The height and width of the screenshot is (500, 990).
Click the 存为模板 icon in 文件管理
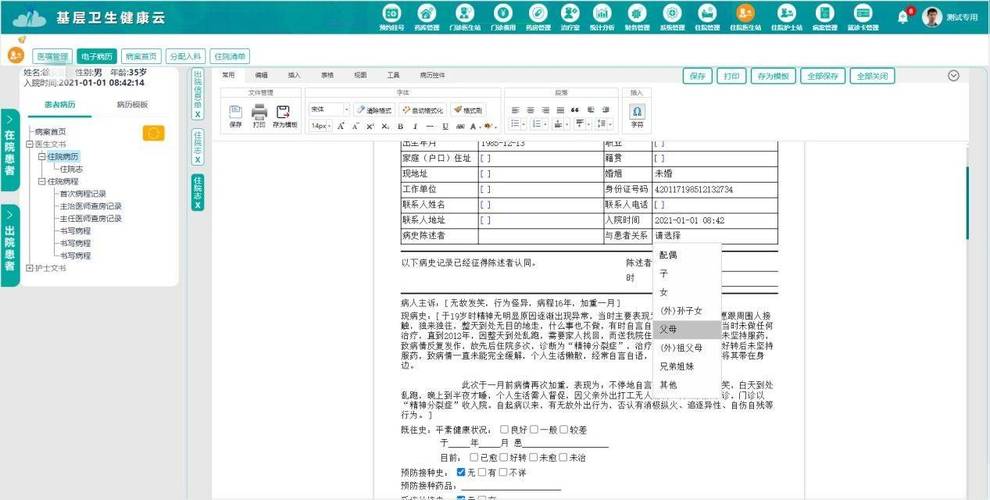coord(283,112)
